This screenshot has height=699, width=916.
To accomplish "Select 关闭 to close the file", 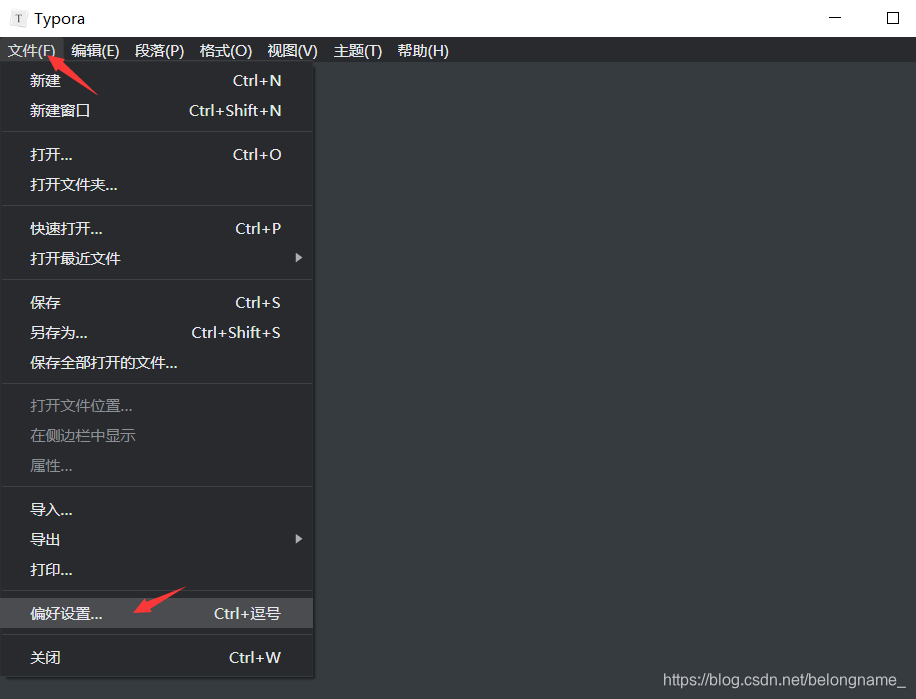I will click(157, 658).
